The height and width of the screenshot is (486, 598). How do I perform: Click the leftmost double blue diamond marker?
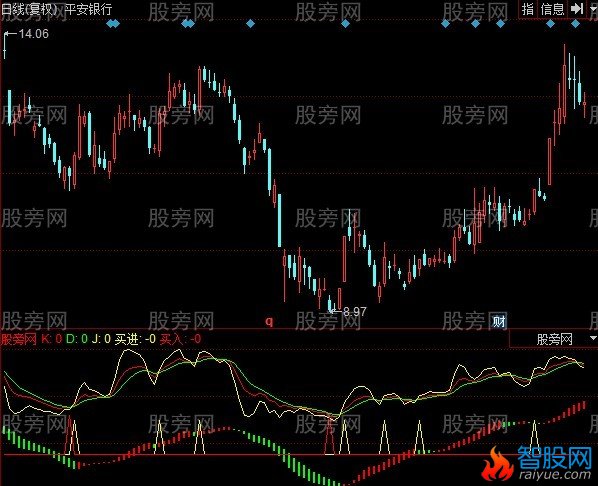(x=113, y=24)
